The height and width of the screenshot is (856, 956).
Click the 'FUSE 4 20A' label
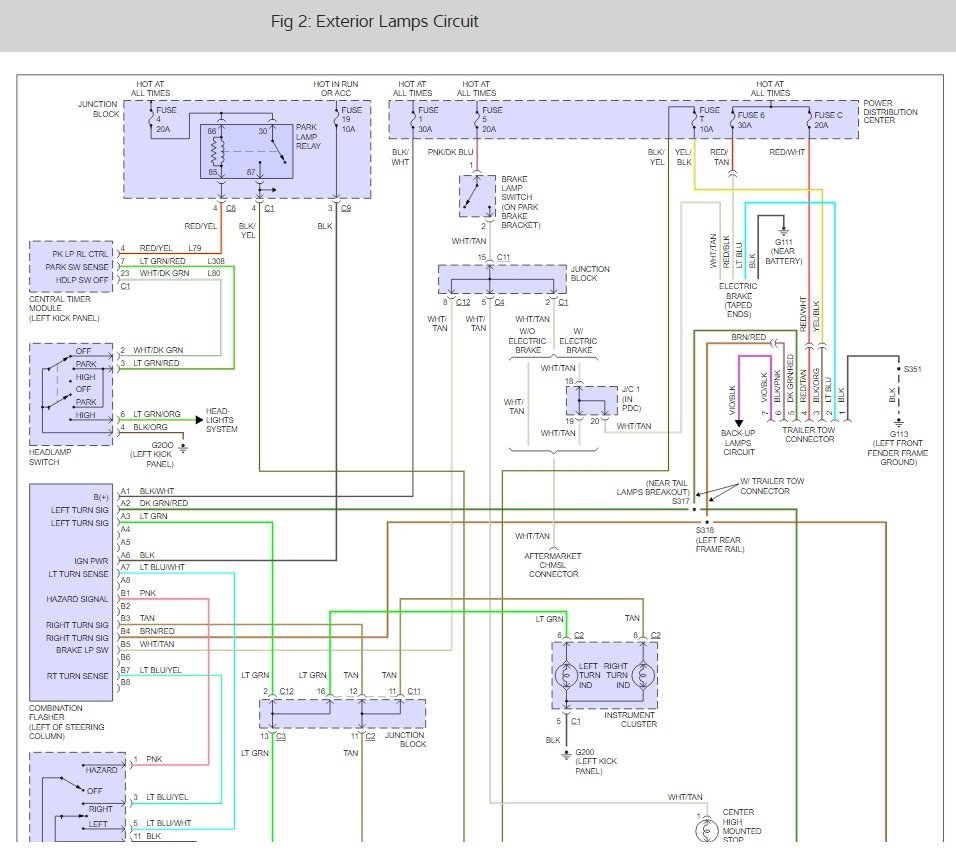coord(166,119)
